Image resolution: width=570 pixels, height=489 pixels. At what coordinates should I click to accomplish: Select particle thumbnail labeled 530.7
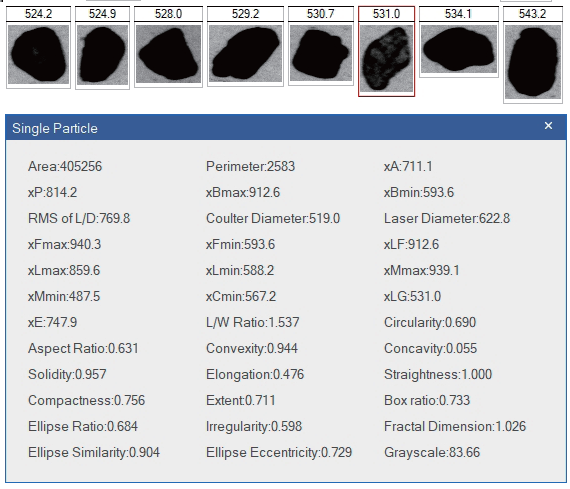tap(321, 46)
